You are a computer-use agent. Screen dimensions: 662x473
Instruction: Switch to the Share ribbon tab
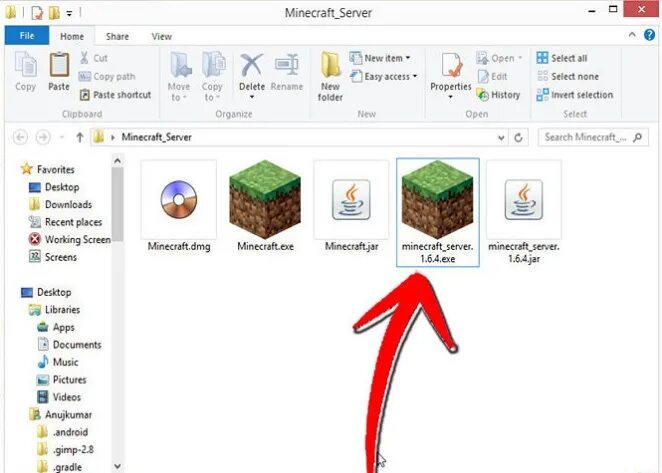coord(117,36)
